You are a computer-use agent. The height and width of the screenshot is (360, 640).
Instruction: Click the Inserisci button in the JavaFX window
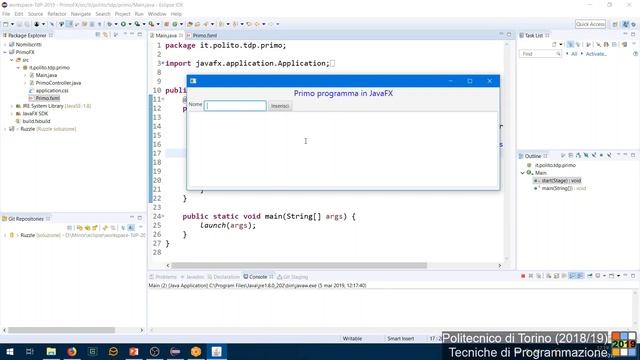tap(280, 106)
